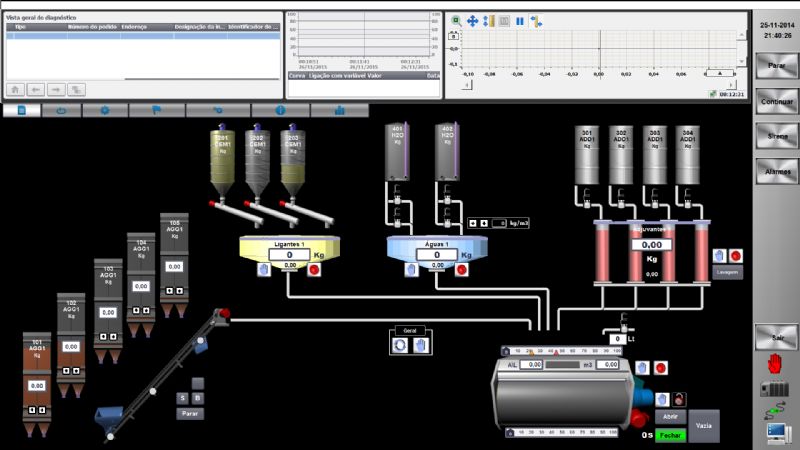The width and height of the screenshot is (800, 450).
Task: Click the trend zoom magnifier icon
Action: click(456, 20)
